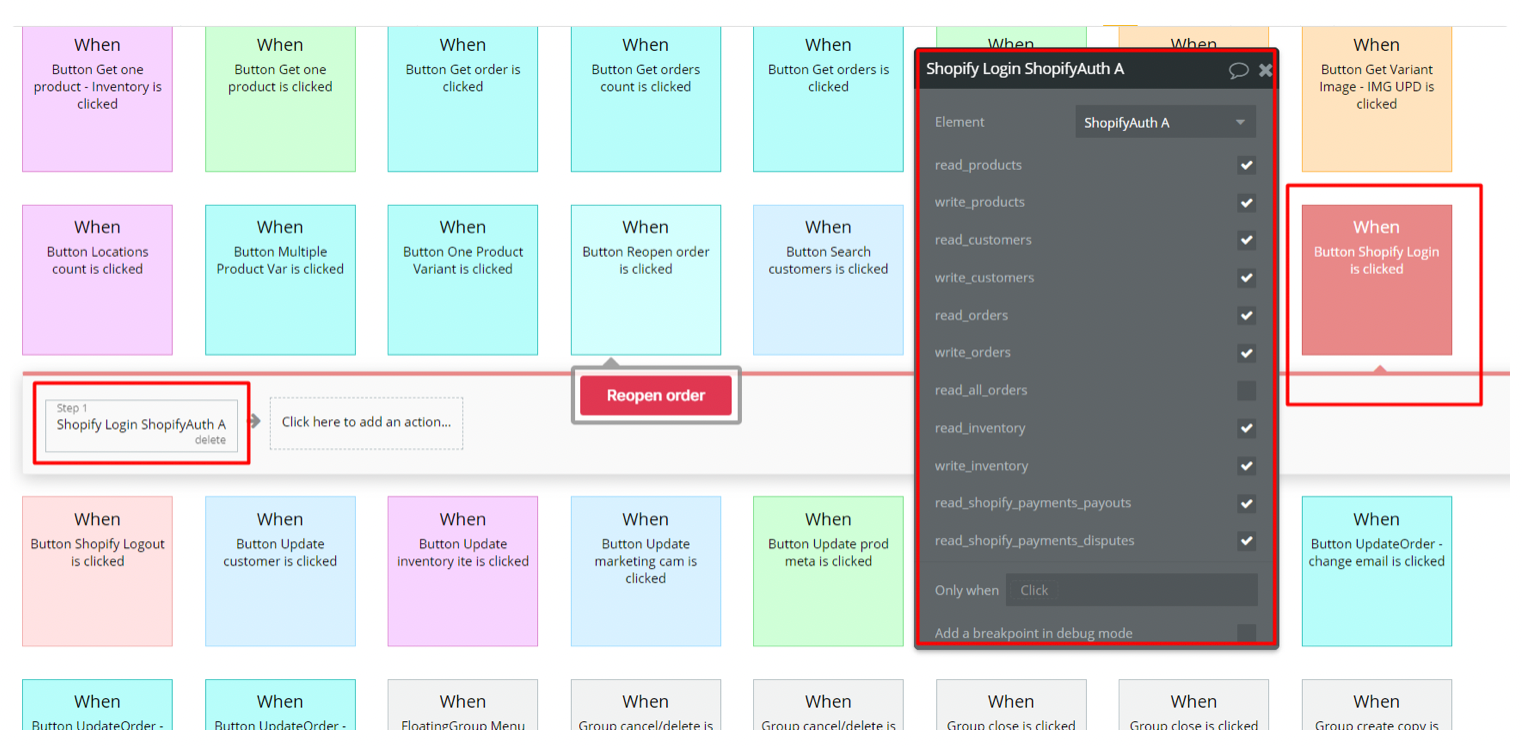The image size is (1522, 746).
Task: Select the Button Search customers is clicked event
Action: tap(828, 280)
